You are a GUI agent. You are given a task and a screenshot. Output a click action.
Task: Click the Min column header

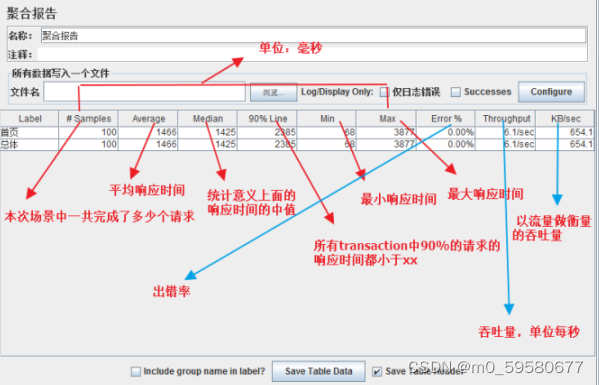coord(327,119)
